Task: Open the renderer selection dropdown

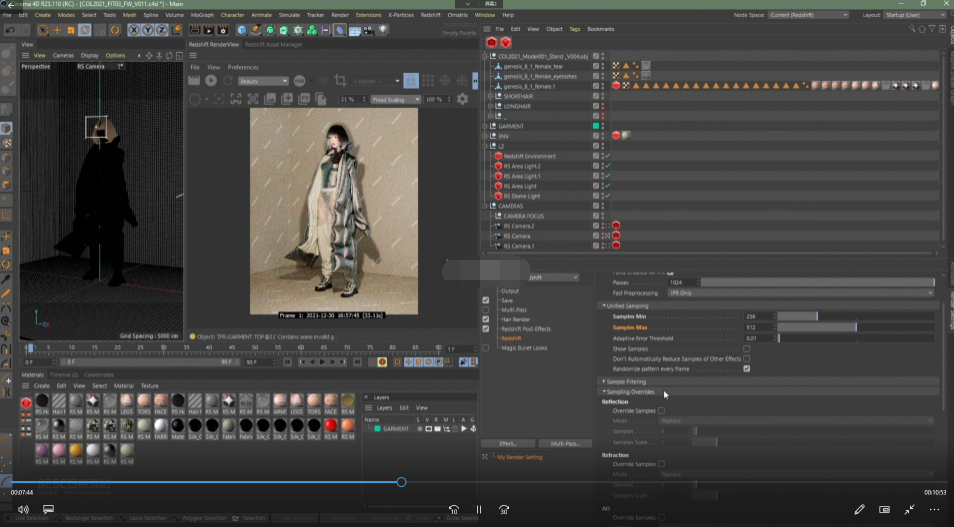Action: (x=552, y=277)
